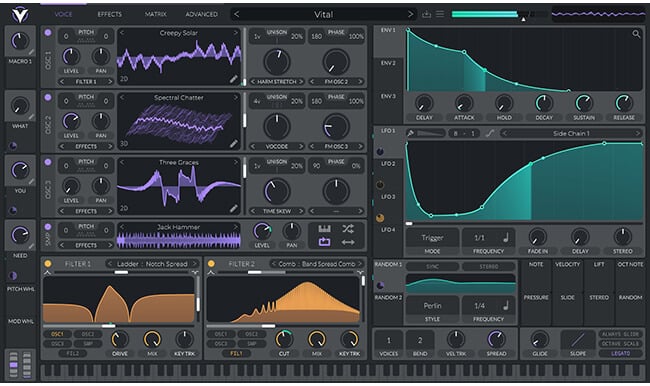The height and width of the screenshot is (386, 650).
Task: Disable Filter 1 power button
Action: [48, 263]
